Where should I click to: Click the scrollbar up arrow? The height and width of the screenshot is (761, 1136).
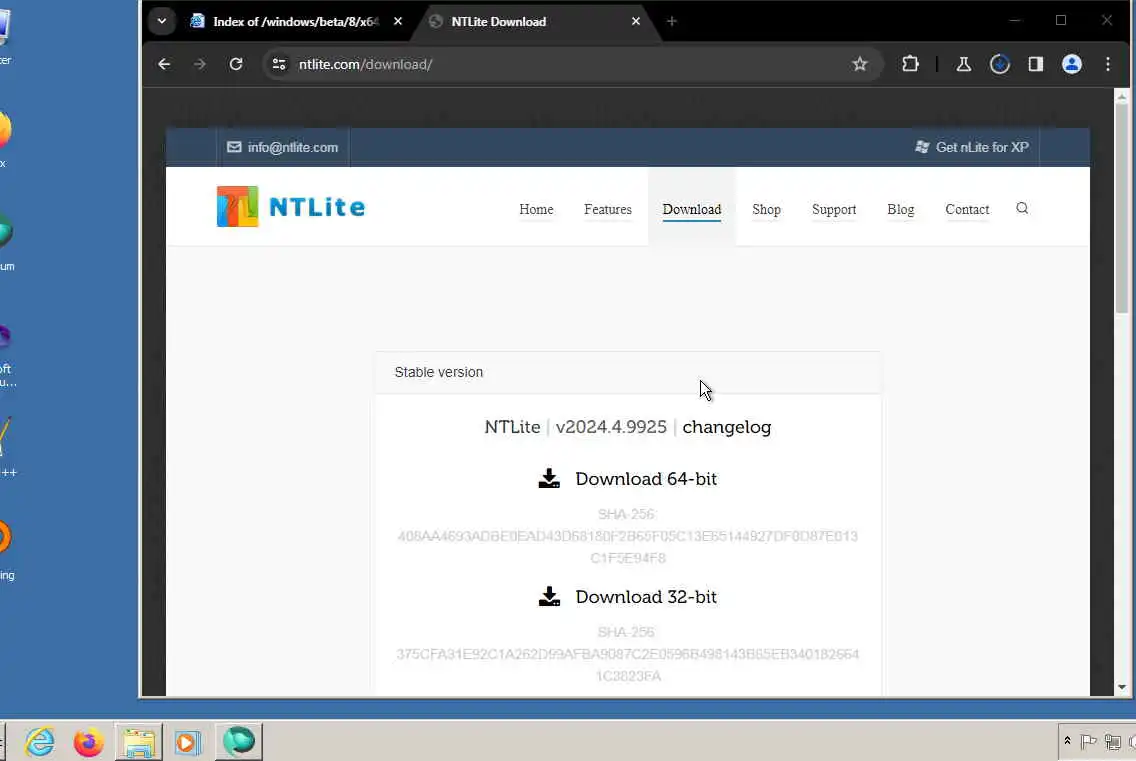1122,96
